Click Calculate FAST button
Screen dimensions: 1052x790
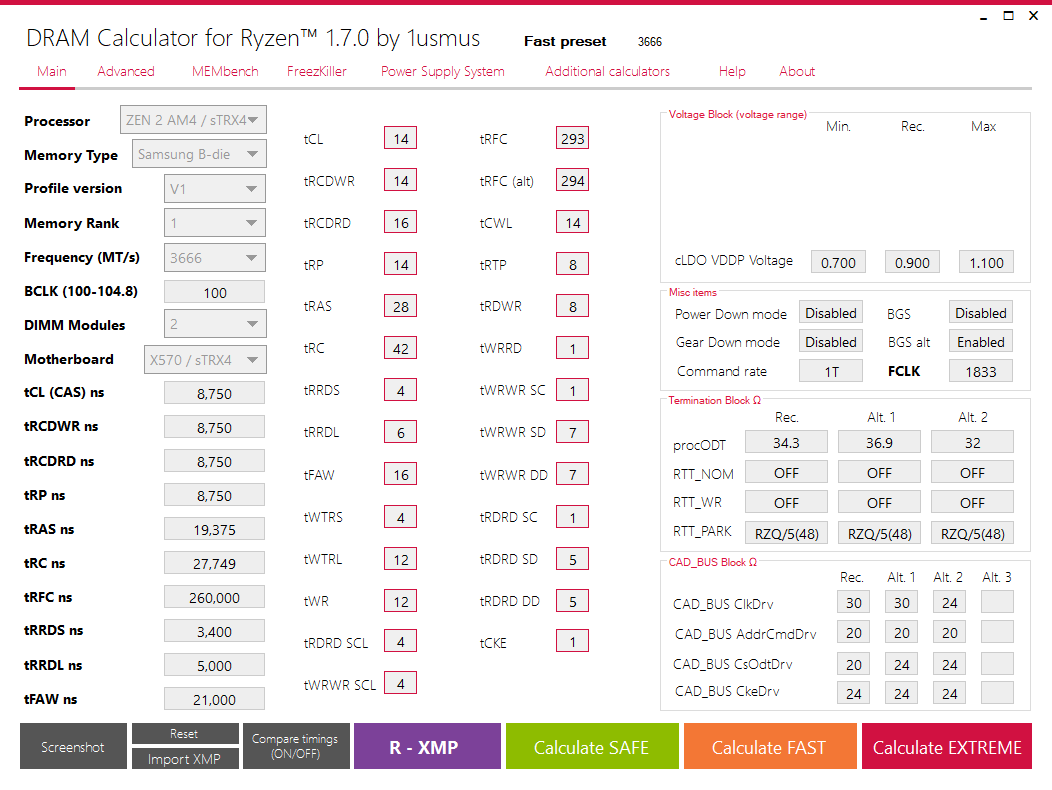coord(770,746)
